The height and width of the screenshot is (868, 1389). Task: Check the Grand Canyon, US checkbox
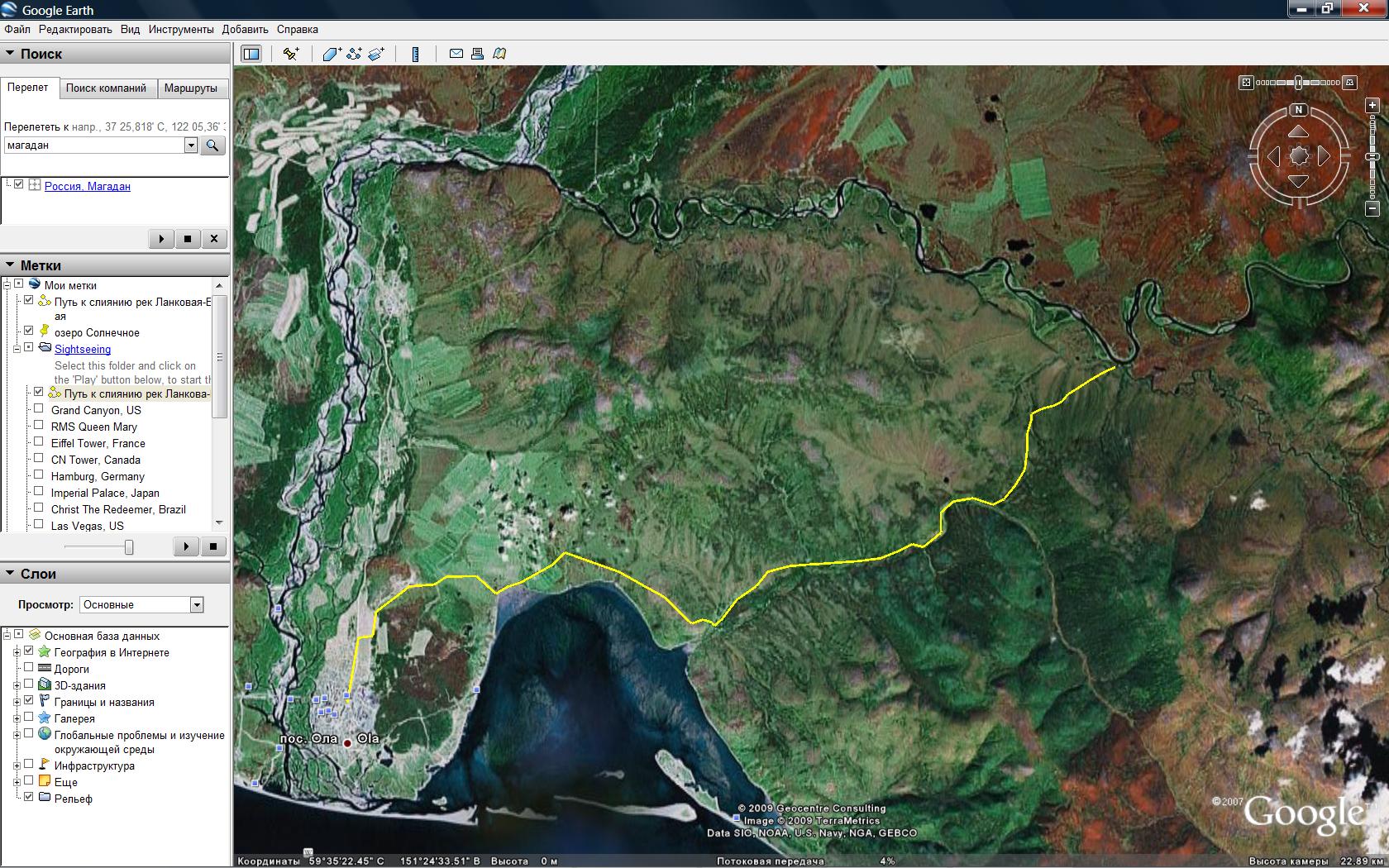[38, 409]
